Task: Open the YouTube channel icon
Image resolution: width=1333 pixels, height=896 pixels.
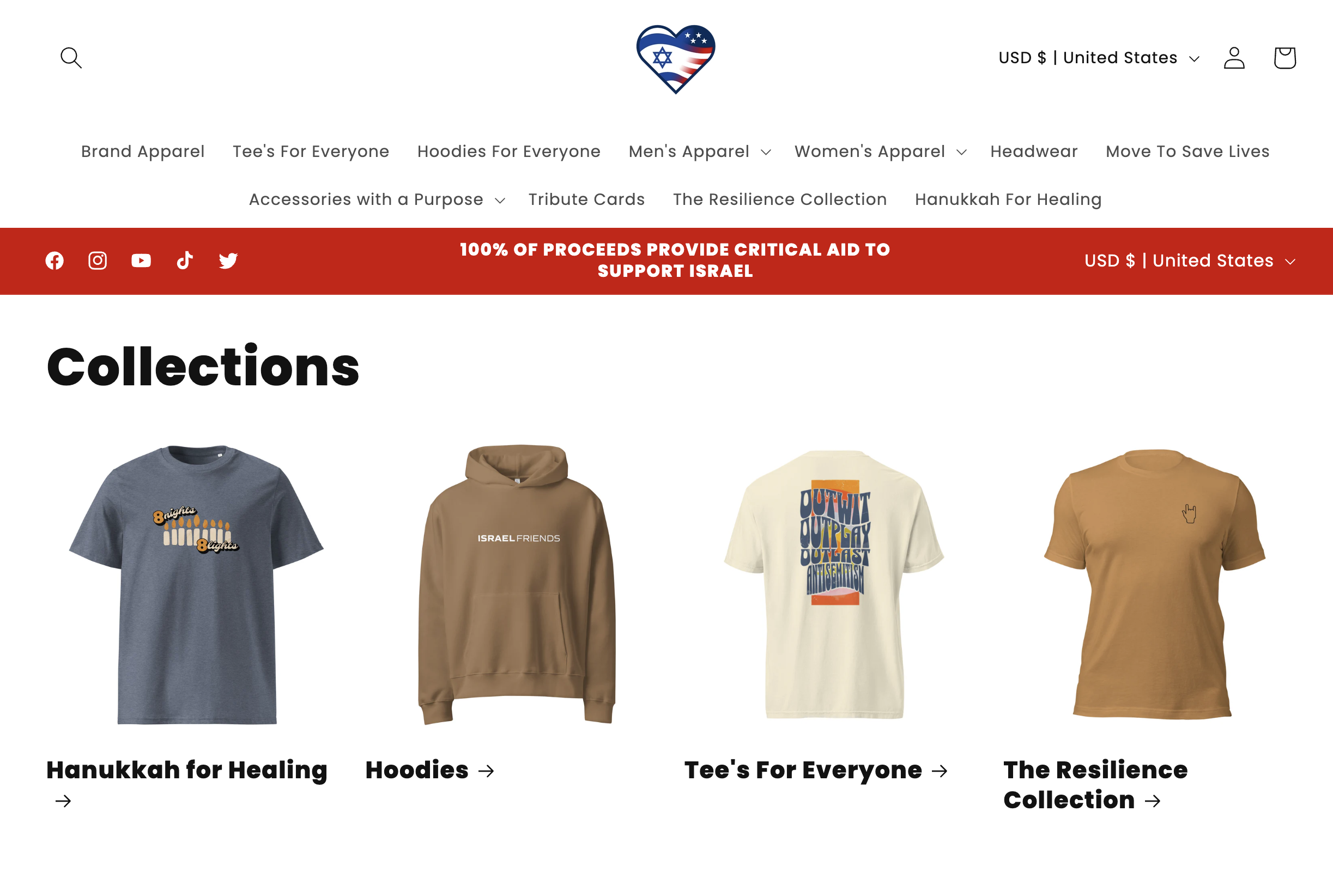Action: click(x=141, y=261)
